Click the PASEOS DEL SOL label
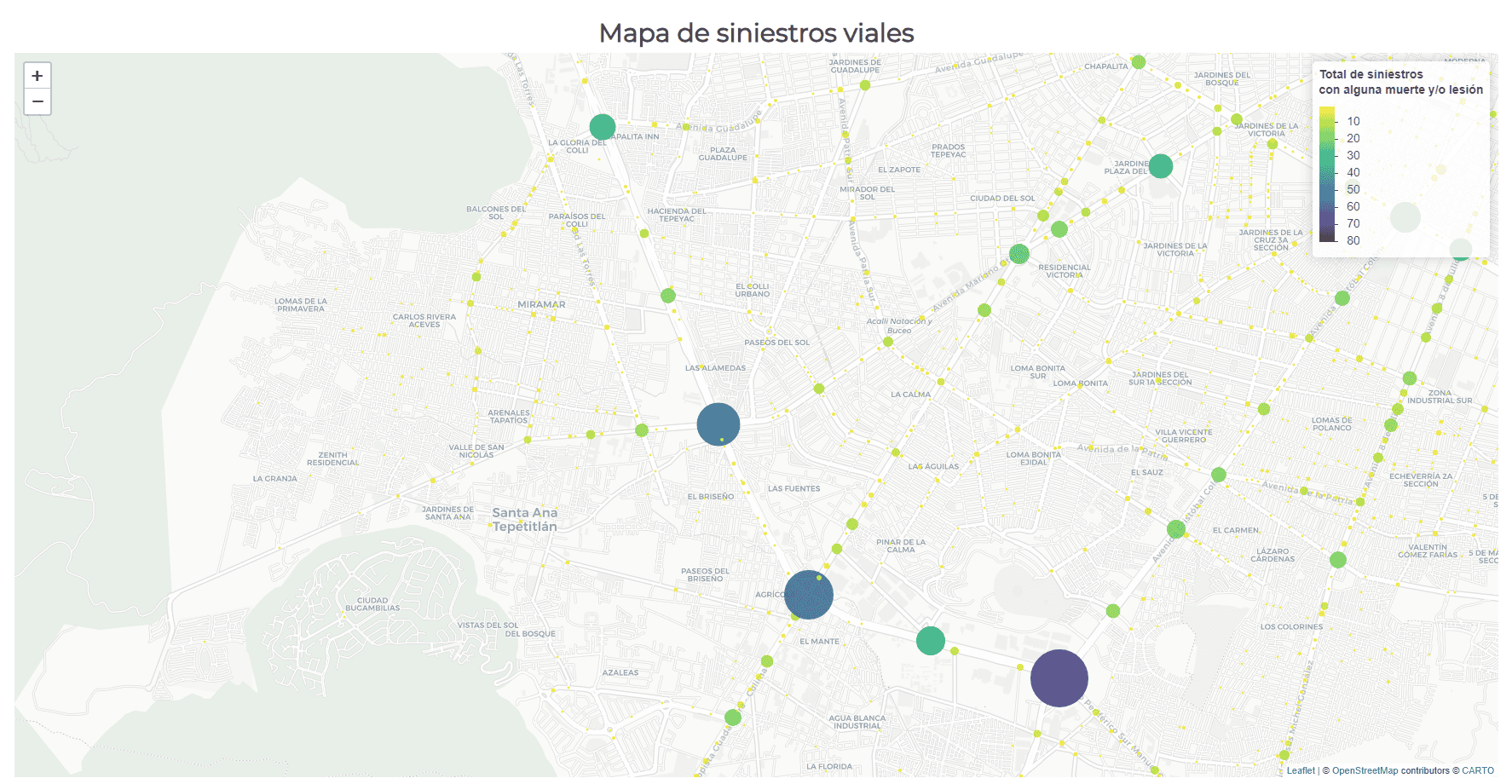Image resolution: width=1512 pixels, height=784 pixels. 776,343
